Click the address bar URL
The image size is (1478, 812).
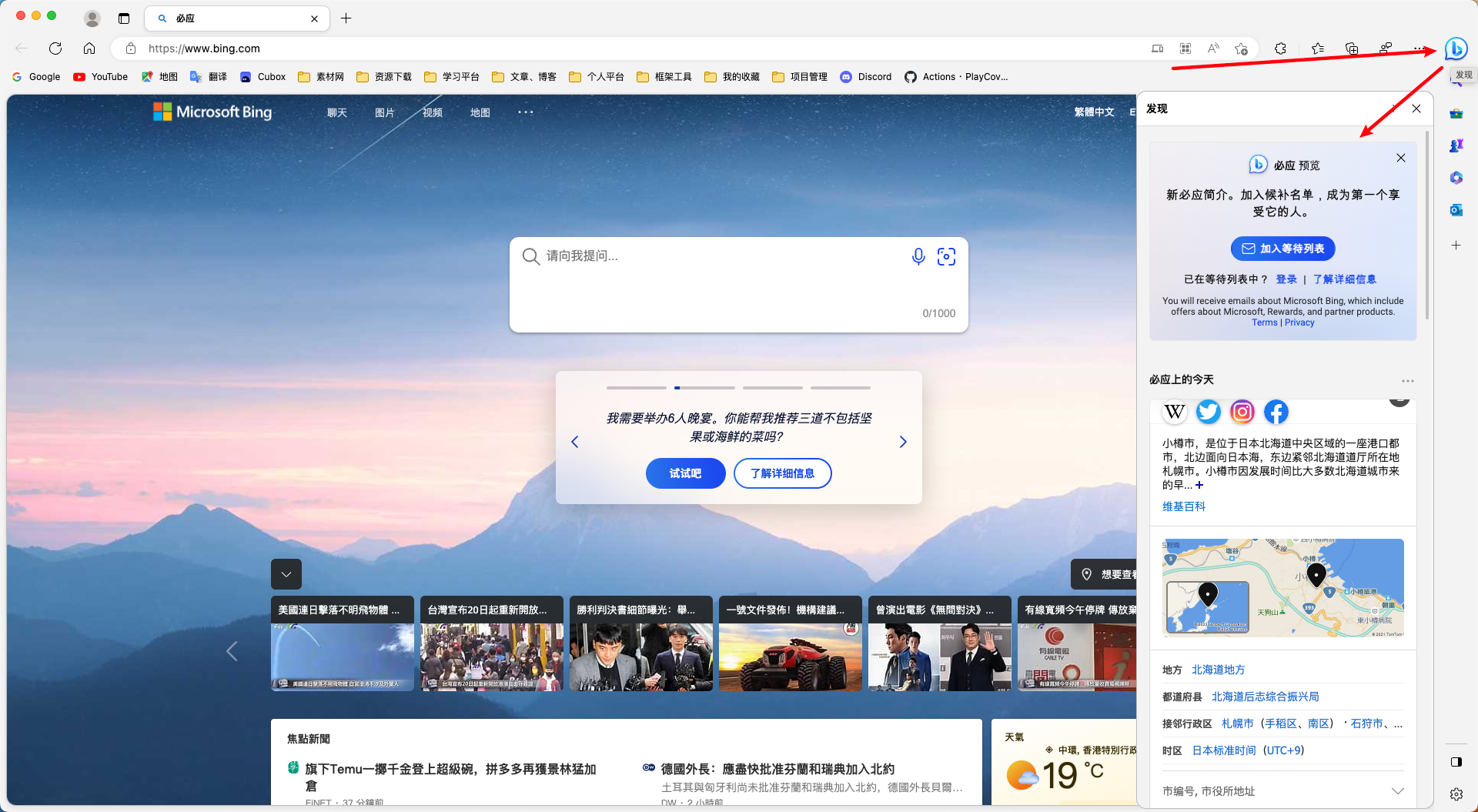pyautogui.click(x=204, y=48)
